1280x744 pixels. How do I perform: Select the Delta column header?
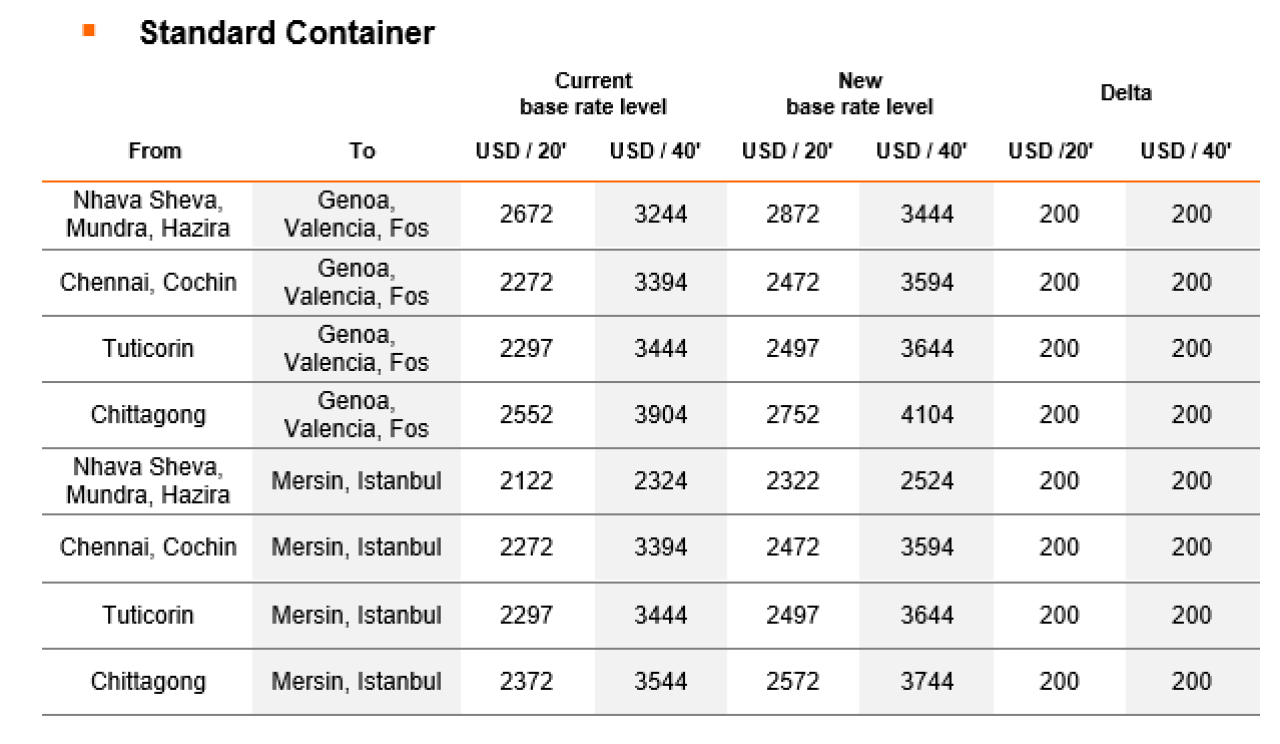pyautogui.click(x=1126, y=93)
